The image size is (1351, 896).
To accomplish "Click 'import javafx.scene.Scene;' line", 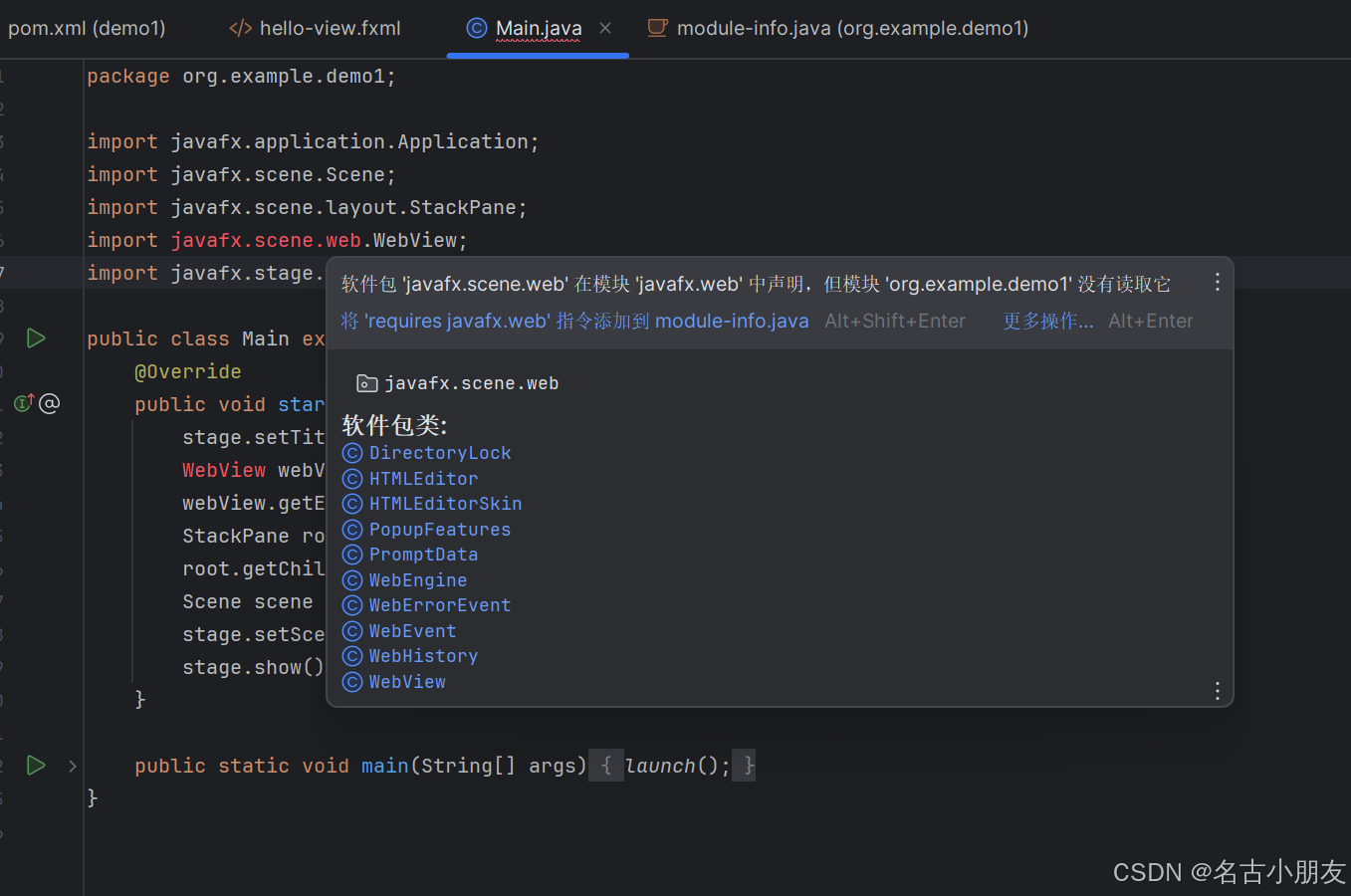I will 241,174.
